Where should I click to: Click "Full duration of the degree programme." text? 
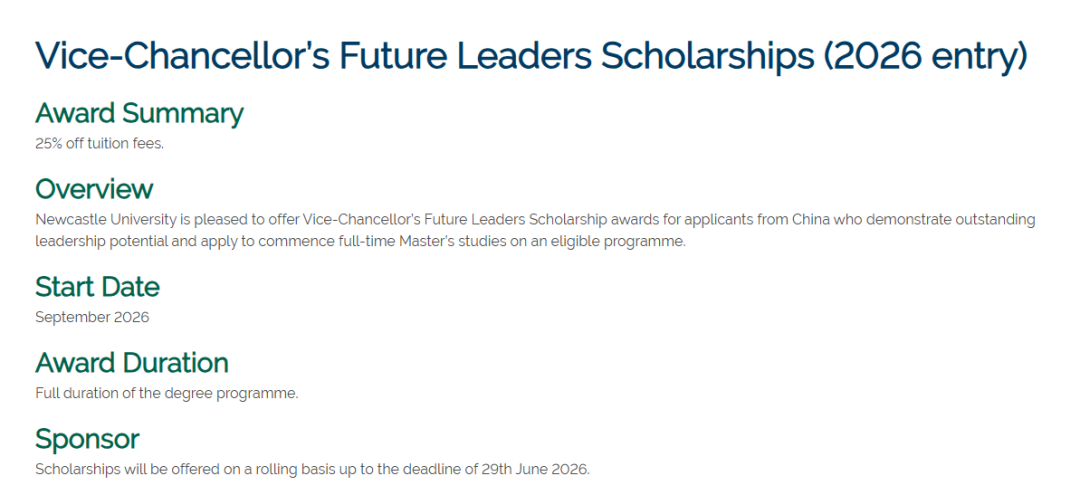point(166,393)
